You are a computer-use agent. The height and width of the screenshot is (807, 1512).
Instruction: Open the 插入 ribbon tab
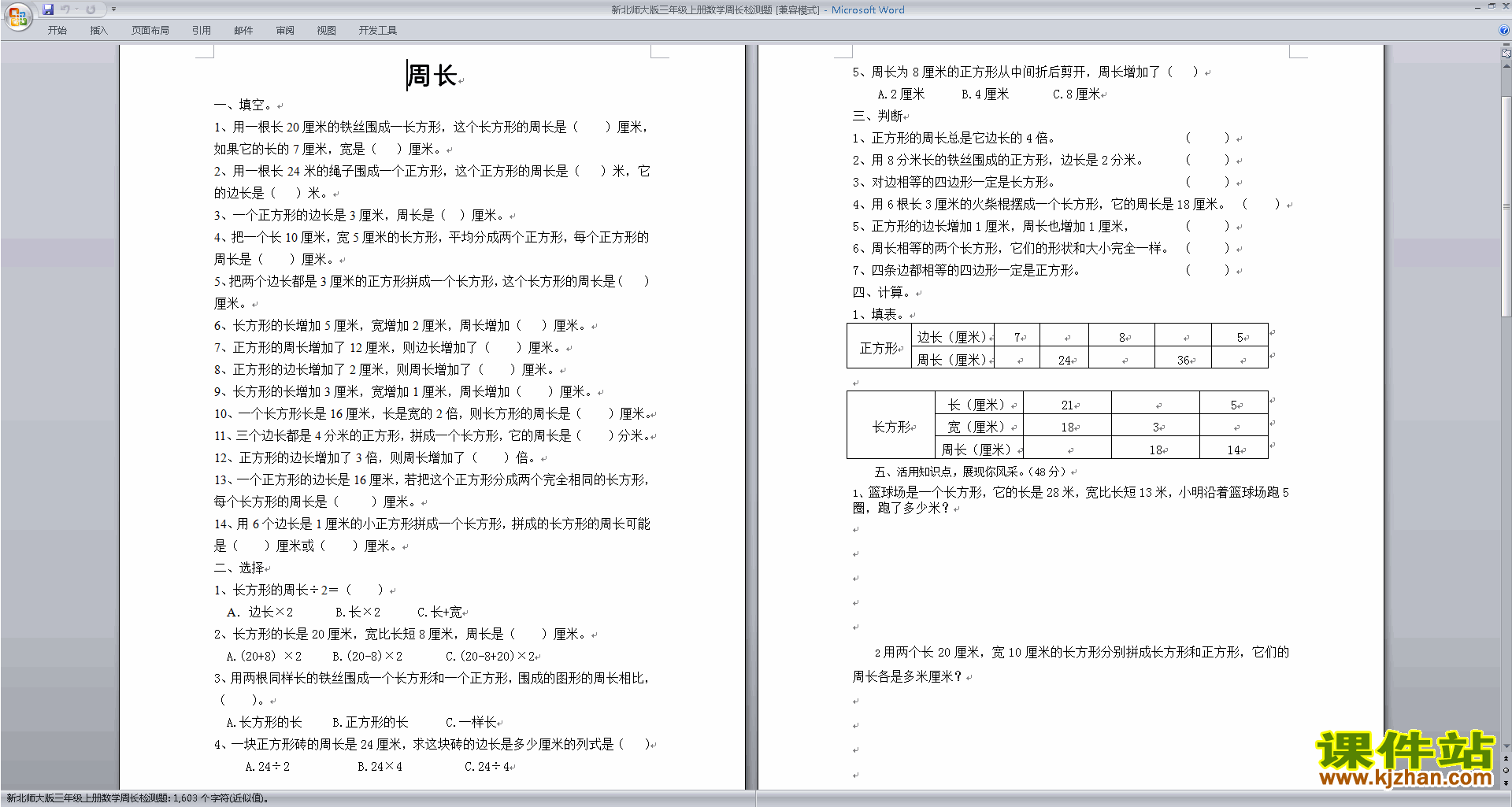click(x=98, y=31)
